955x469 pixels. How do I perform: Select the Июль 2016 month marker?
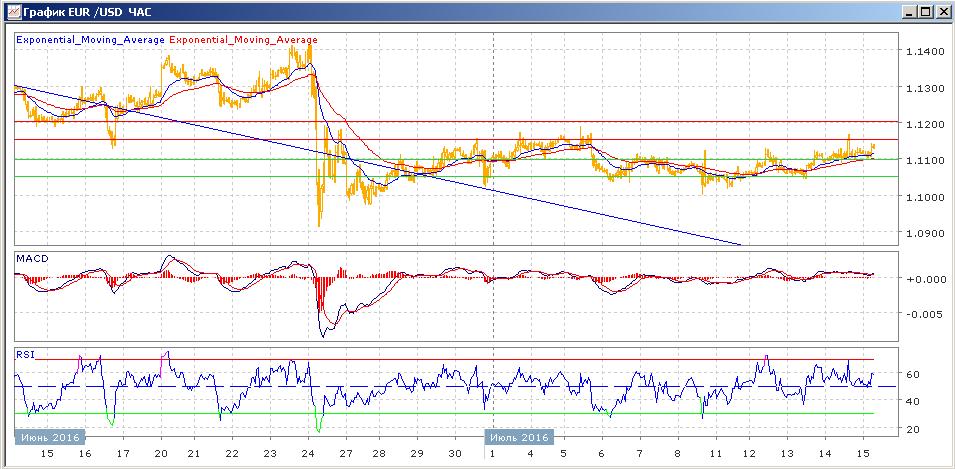click(x=519, y=437)
